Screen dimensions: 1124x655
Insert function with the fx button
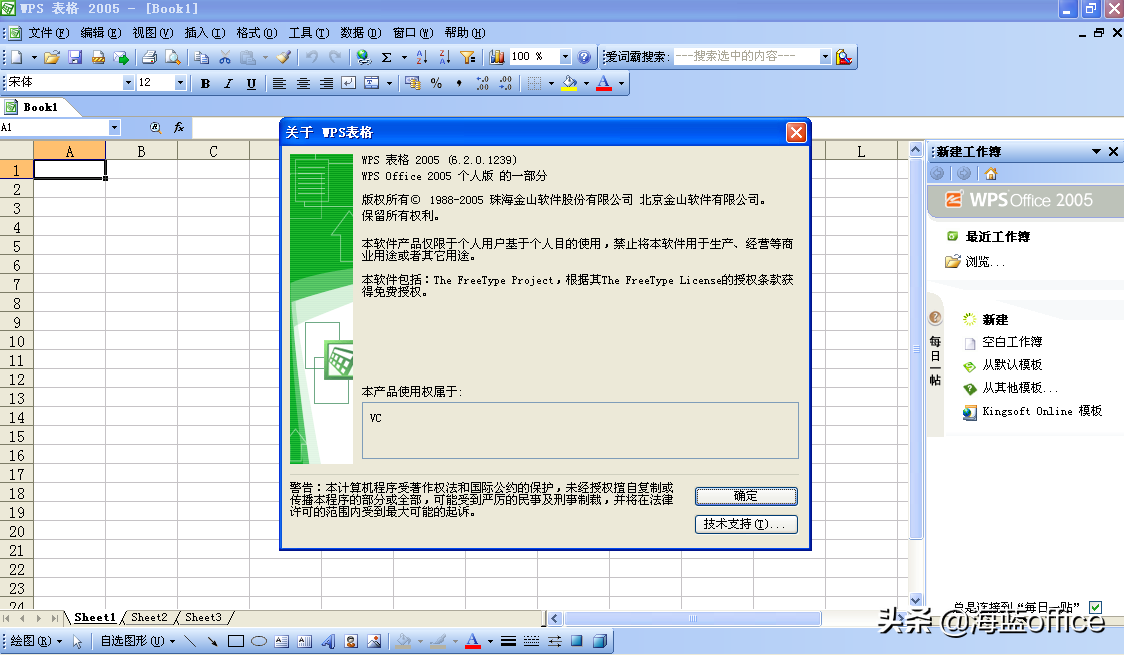tap(178, 128)
